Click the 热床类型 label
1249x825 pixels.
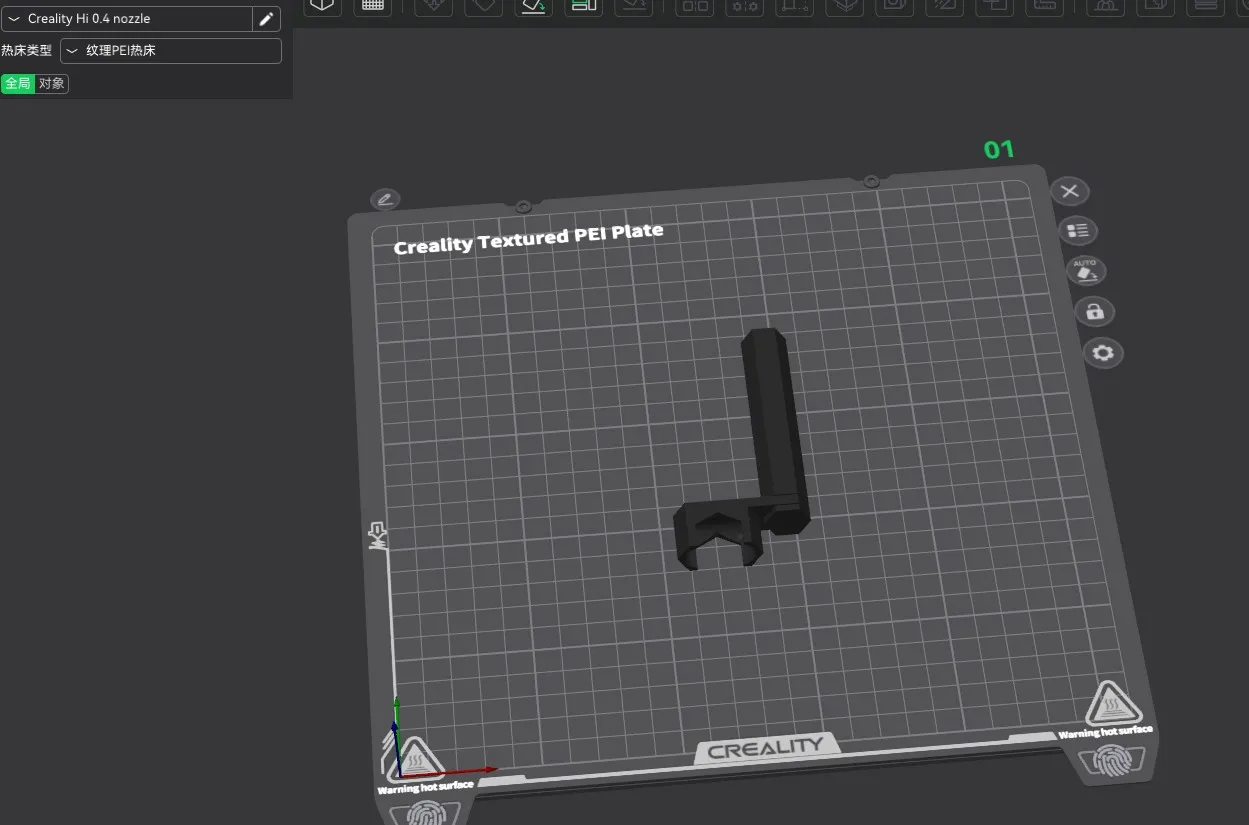[26, 50]
